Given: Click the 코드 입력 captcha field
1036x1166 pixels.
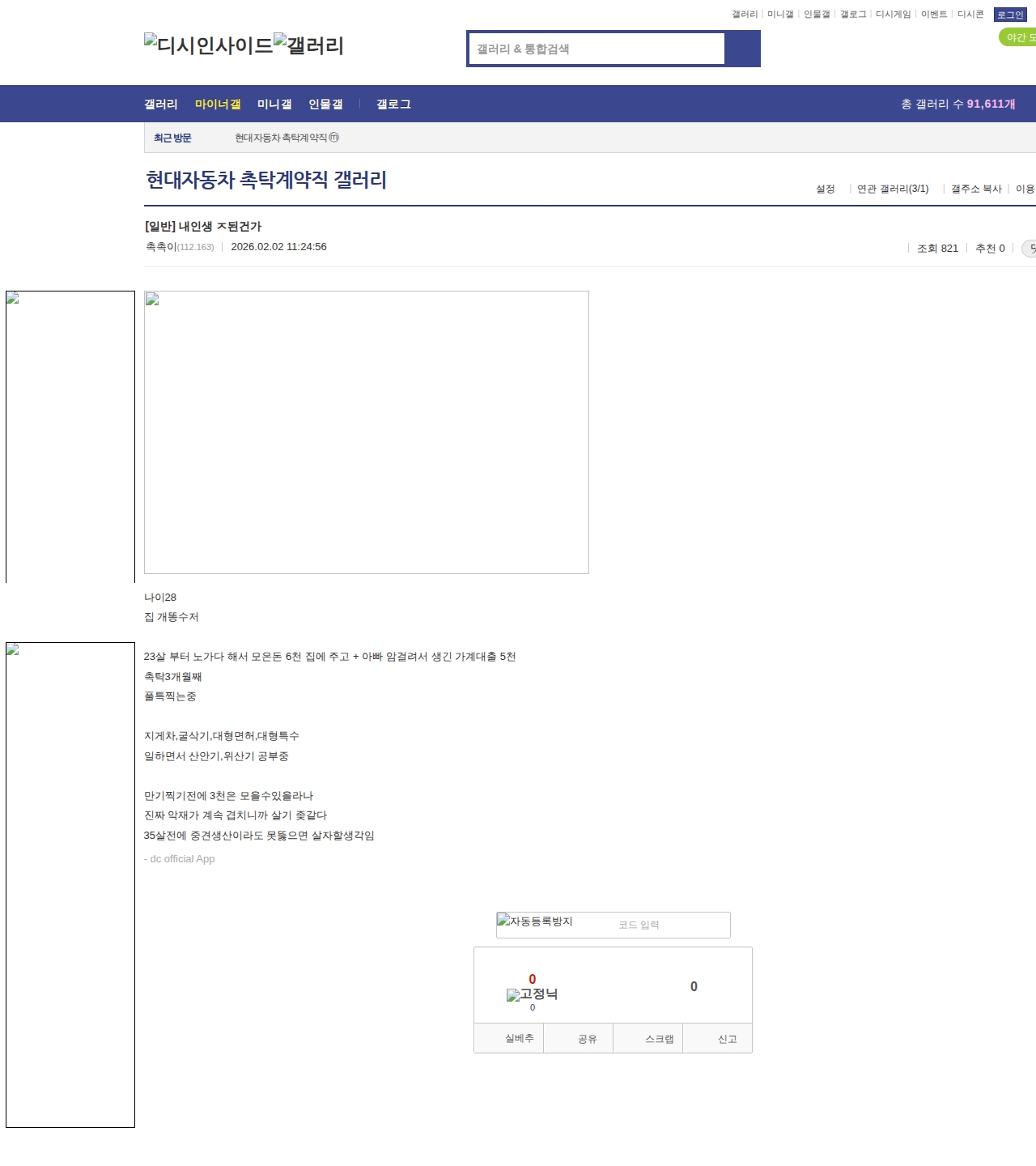Looking at the screenshot, I should tap(671, 925).
